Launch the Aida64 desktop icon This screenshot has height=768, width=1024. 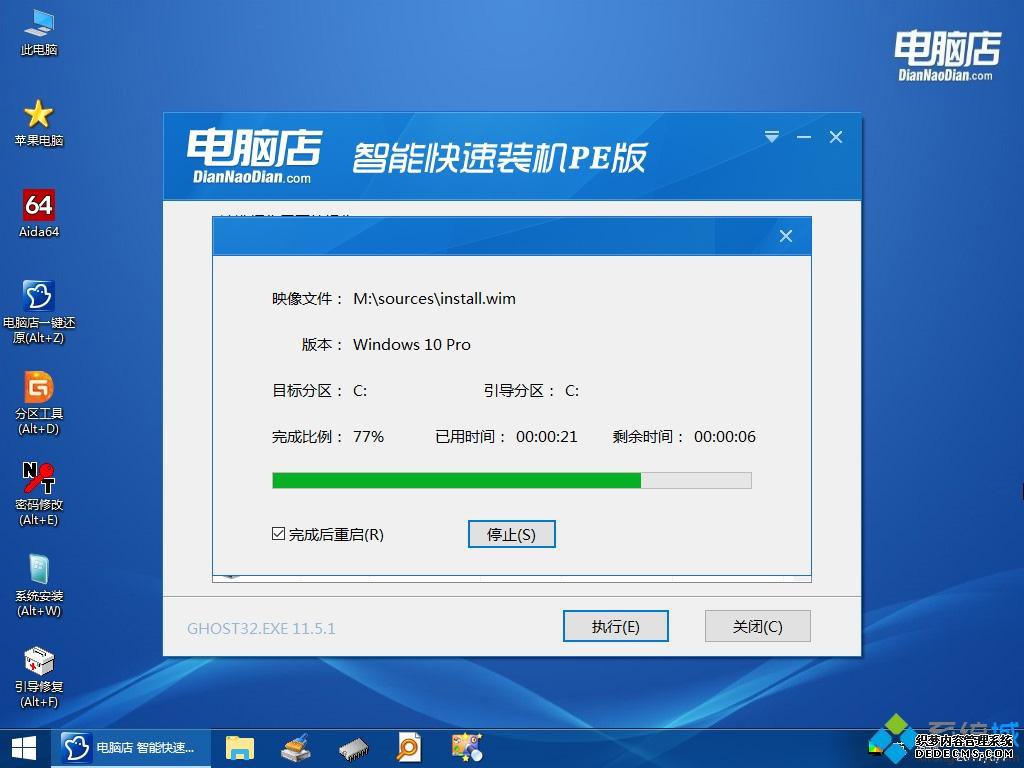pos(39,214)
